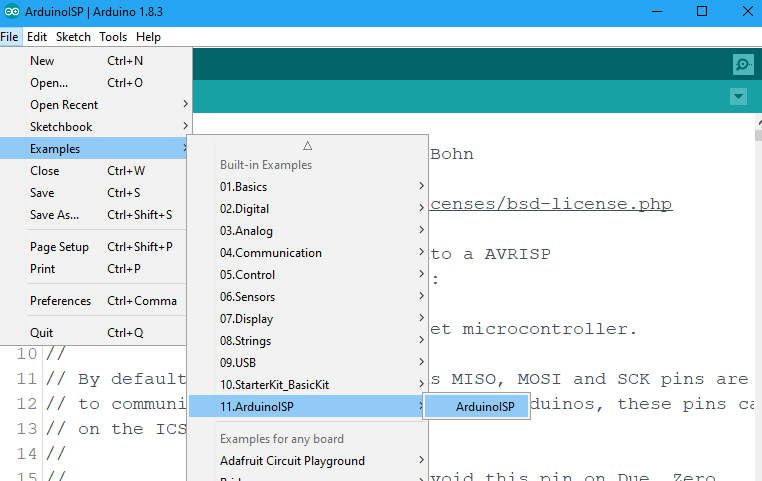Close the Arduino window
This screenshot has height=481, width=762.
click(x=747, y=12)
